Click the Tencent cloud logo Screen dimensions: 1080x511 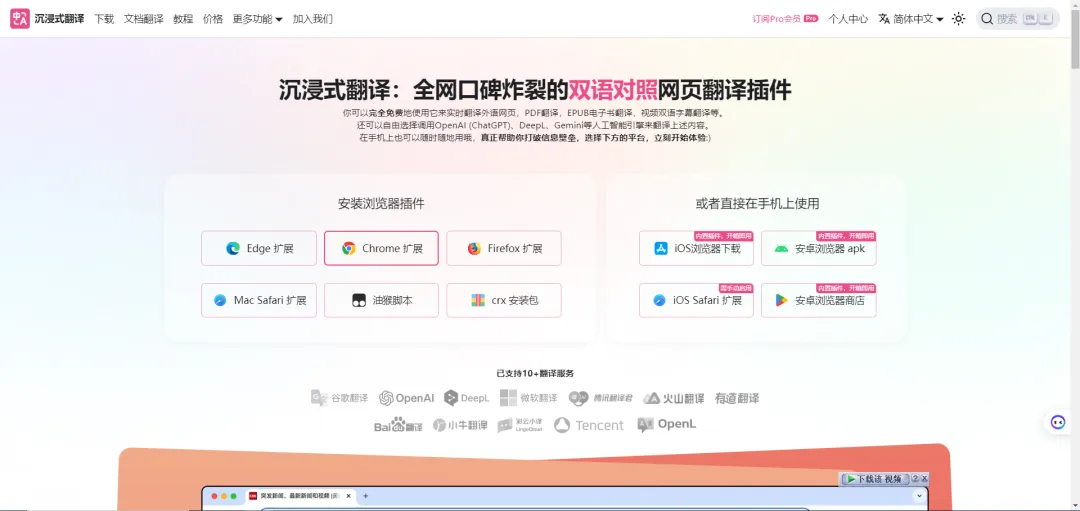coord(588,425)
